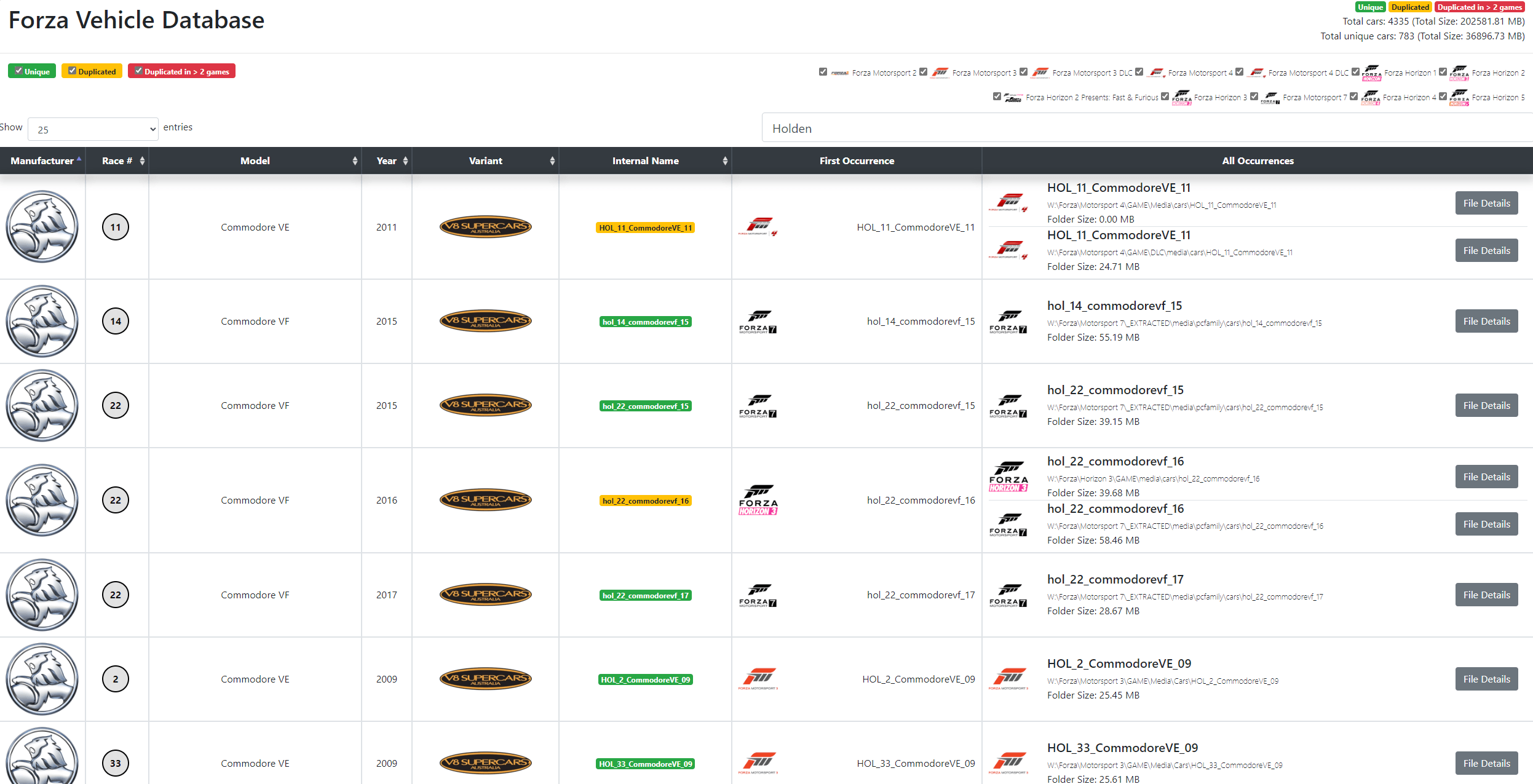Open File Details for HOL_33_CommodoreVE_09

1486,763
